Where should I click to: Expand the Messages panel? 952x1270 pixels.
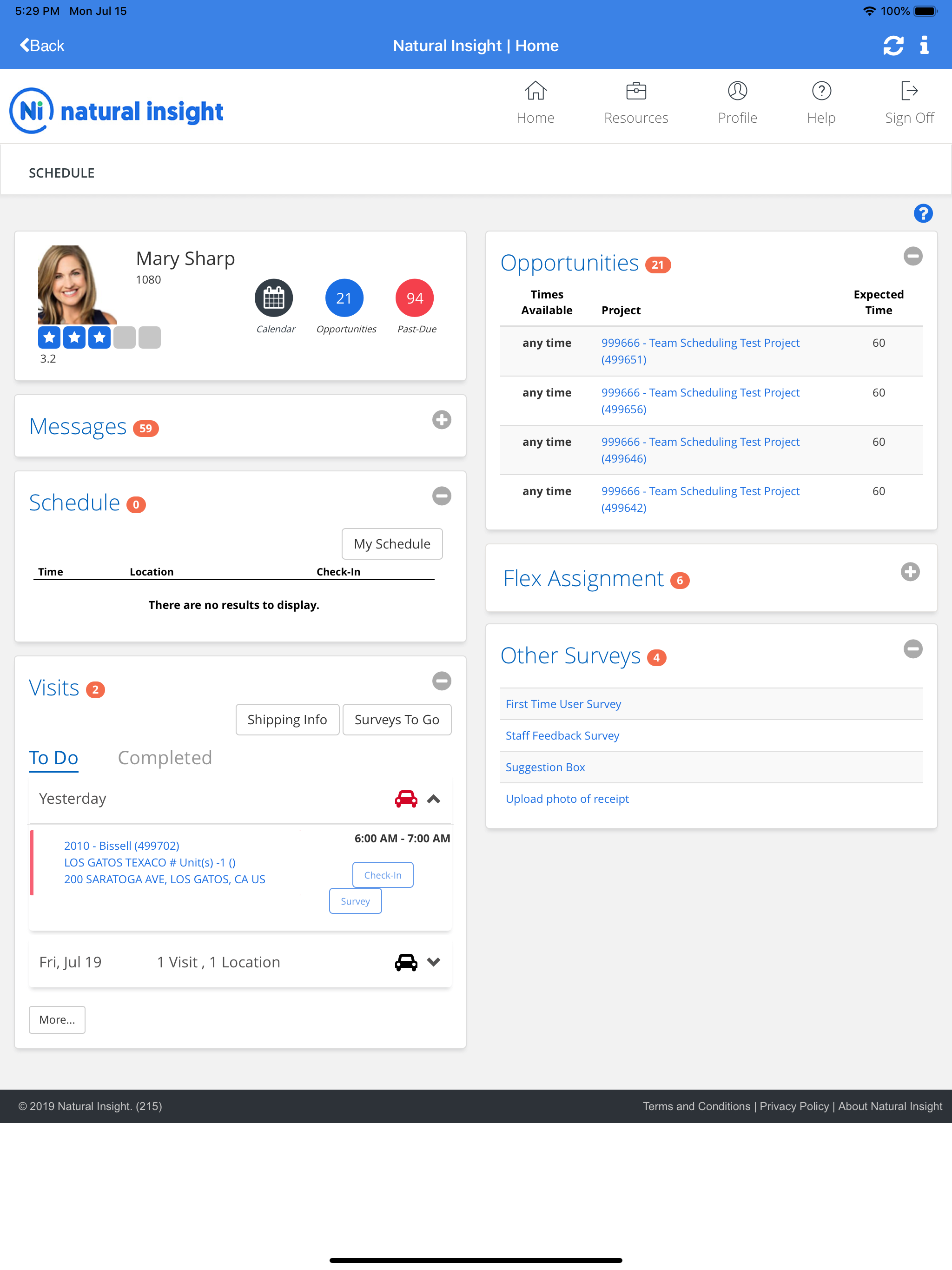coord(442,420)
